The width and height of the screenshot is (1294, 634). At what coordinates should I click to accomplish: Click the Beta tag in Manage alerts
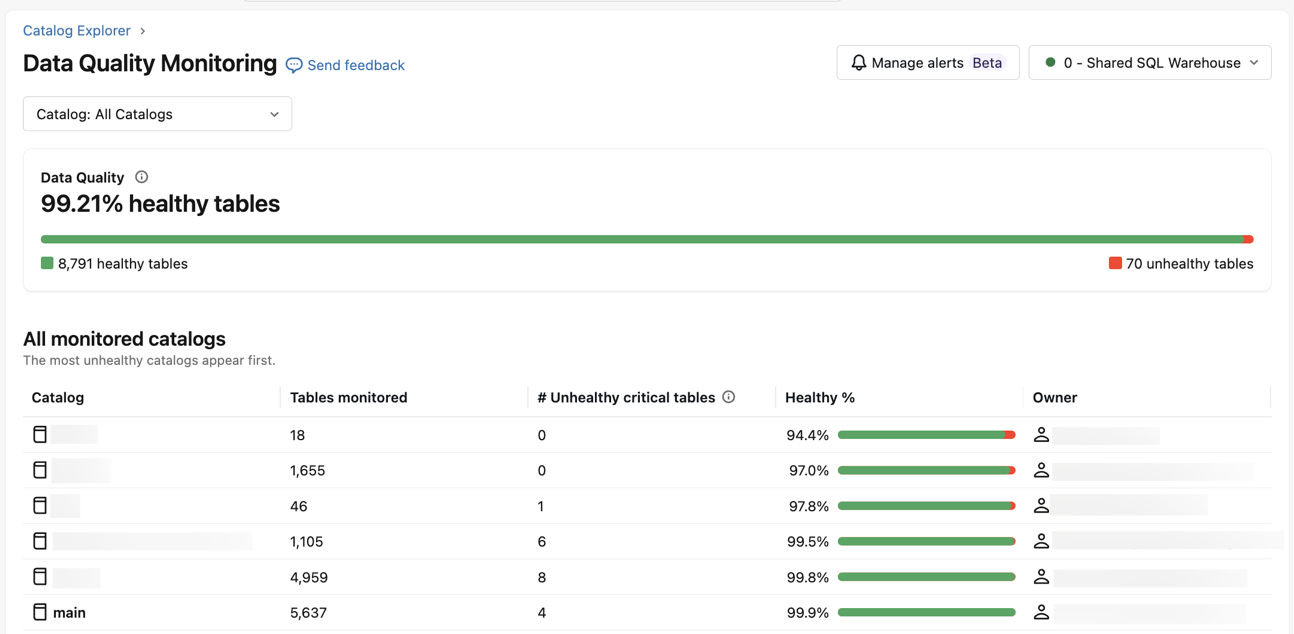point(987,62)
